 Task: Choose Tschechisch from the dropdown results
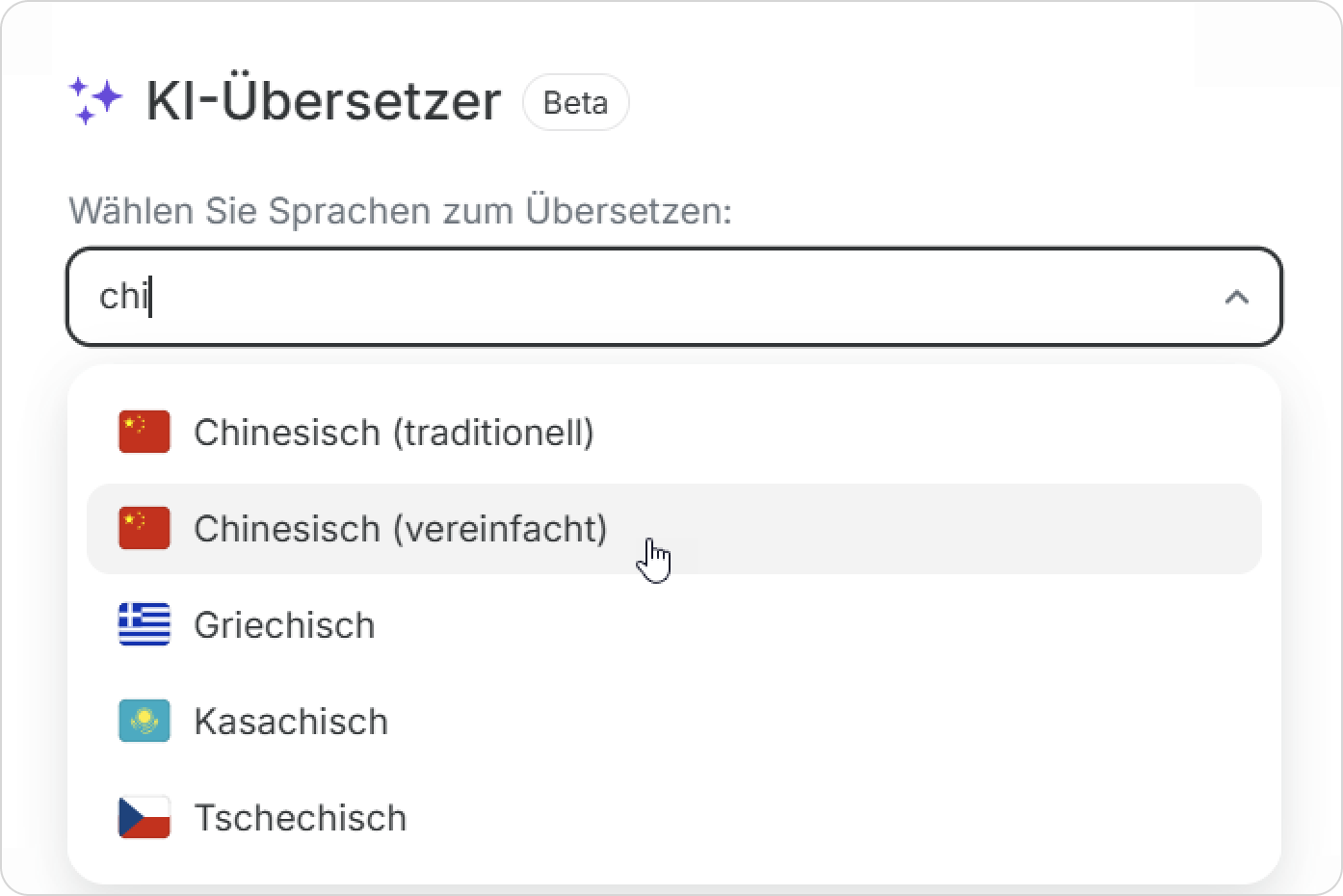click(301, 818)
